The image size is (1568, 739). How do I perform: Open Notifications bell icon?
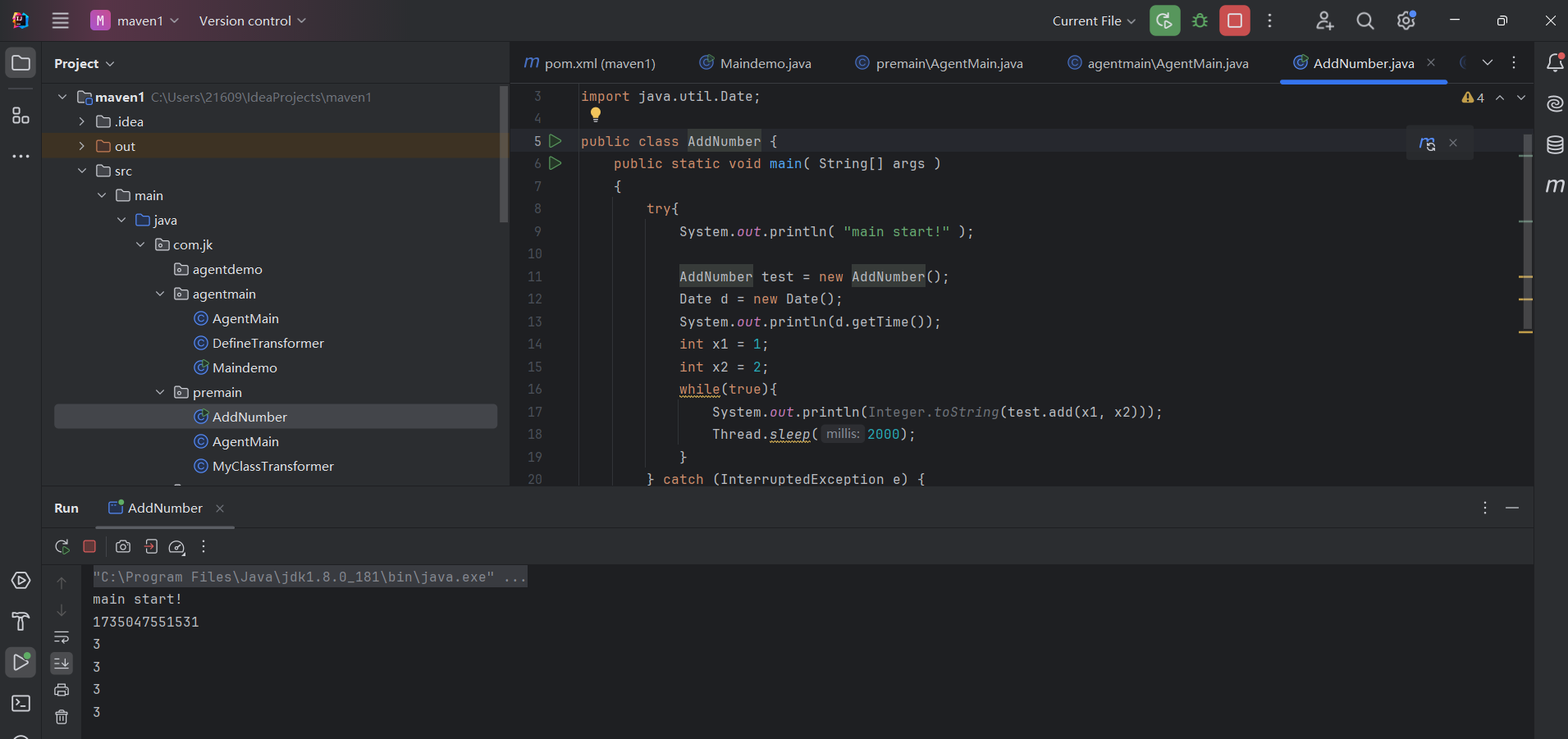pyautogui.click(x=1555, y=62)
